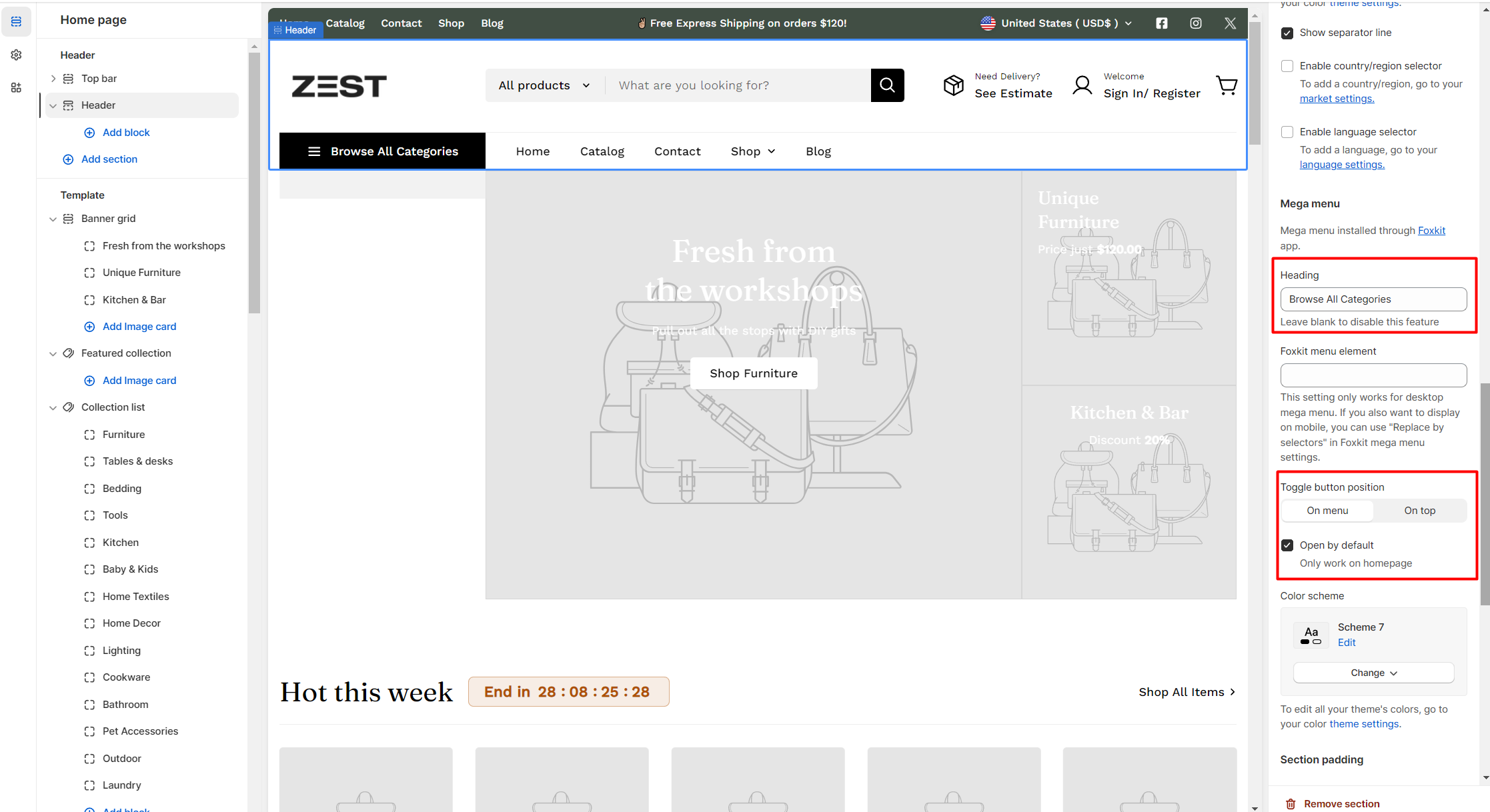Open theme settings gear icon in sidebar
Screen dimensions: 1490x812
coord(16,55)
